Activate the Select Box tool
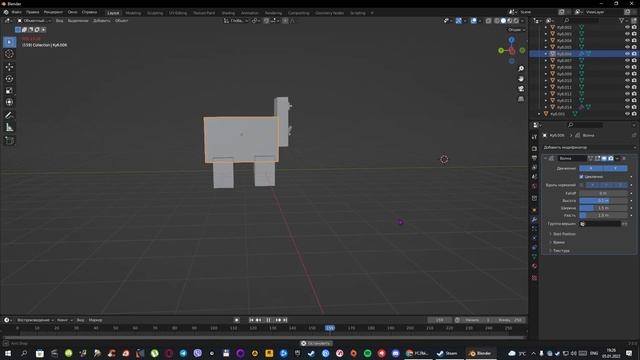The height and width of the screenshot is (360, 640). [x=9, y=42]
